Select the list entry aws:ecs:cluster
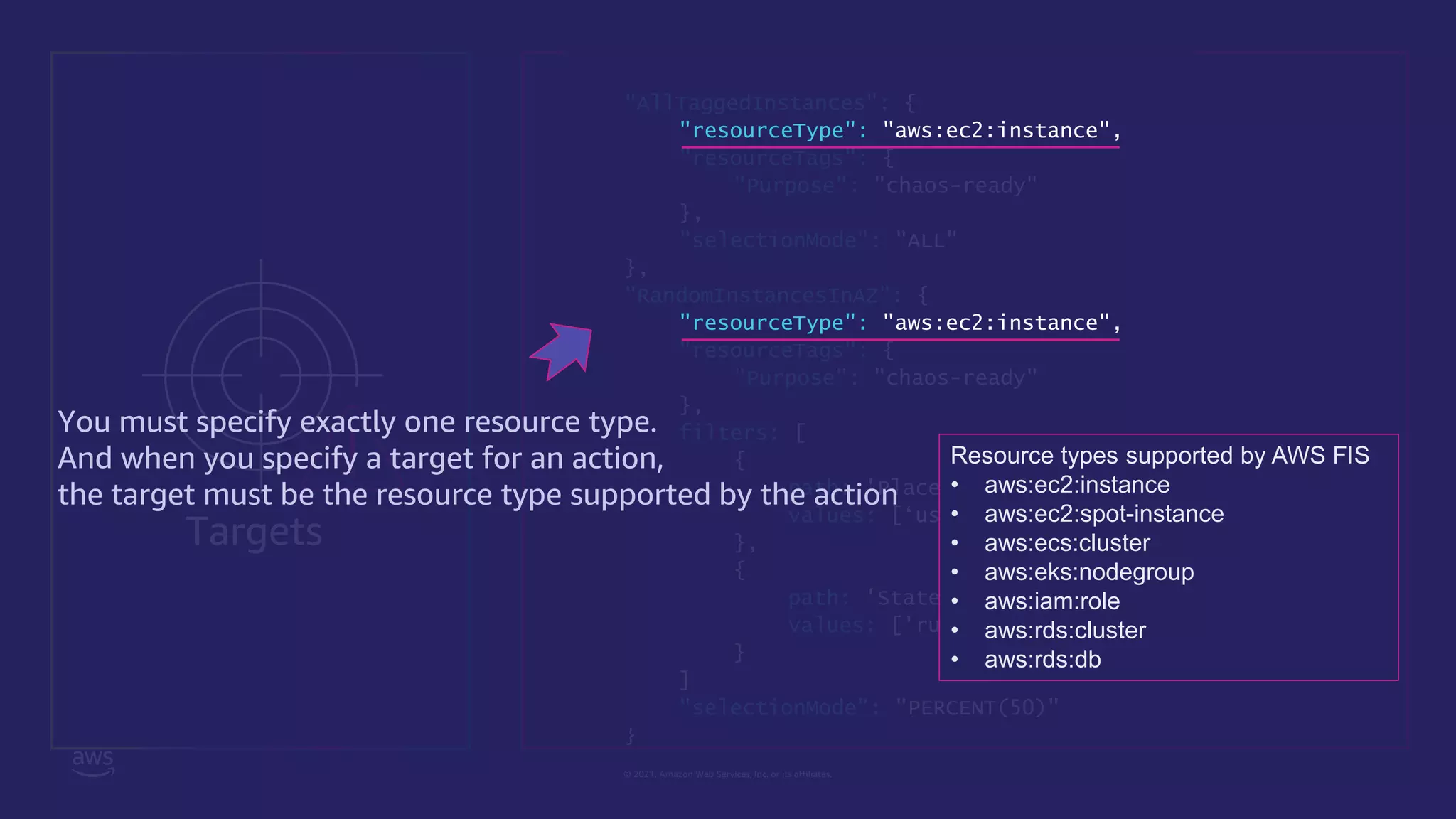The width and height of the screenshot is (1456, 819). click(1066, 543)
